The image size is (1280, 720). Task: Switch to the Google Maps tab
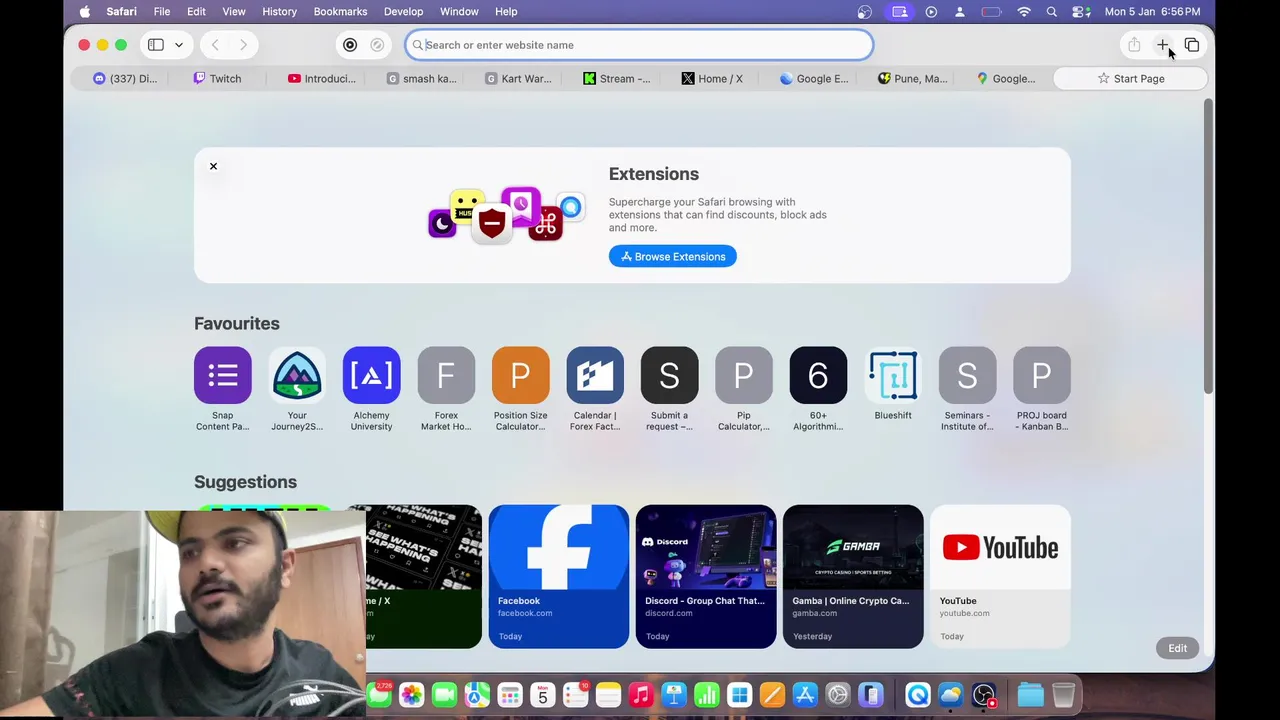coord(1006,79)
